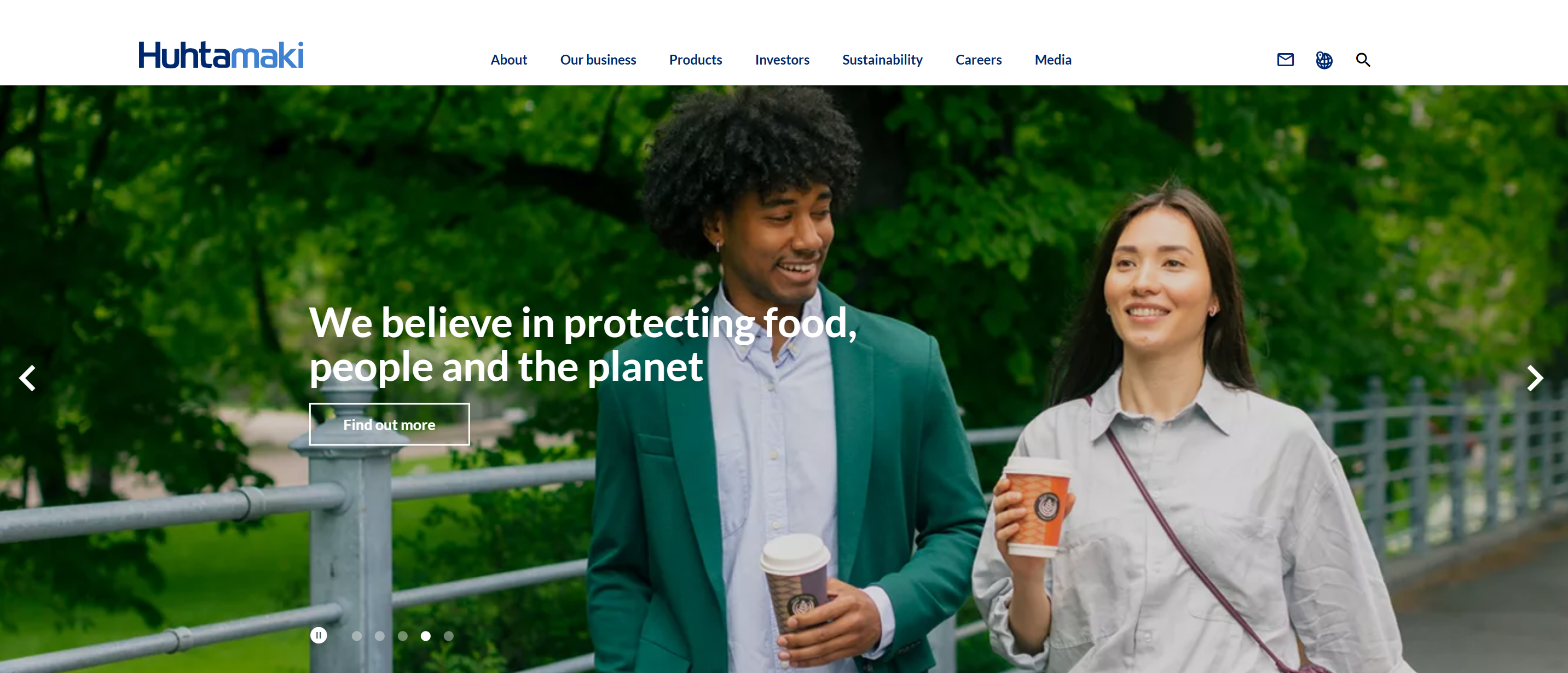Viewport: 1568px width, 673px height.
Task: Go to previous slide with left arrow
Action: tap(27, 378)
